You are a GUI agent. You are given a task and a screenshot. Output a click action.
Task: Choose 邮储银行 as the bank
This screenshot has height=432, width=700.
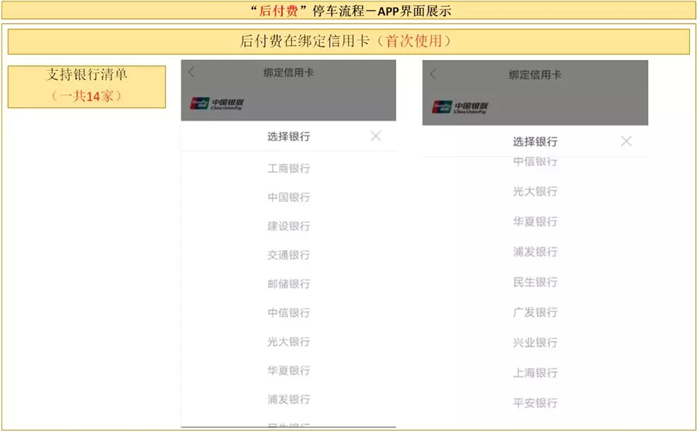[288, 284]
